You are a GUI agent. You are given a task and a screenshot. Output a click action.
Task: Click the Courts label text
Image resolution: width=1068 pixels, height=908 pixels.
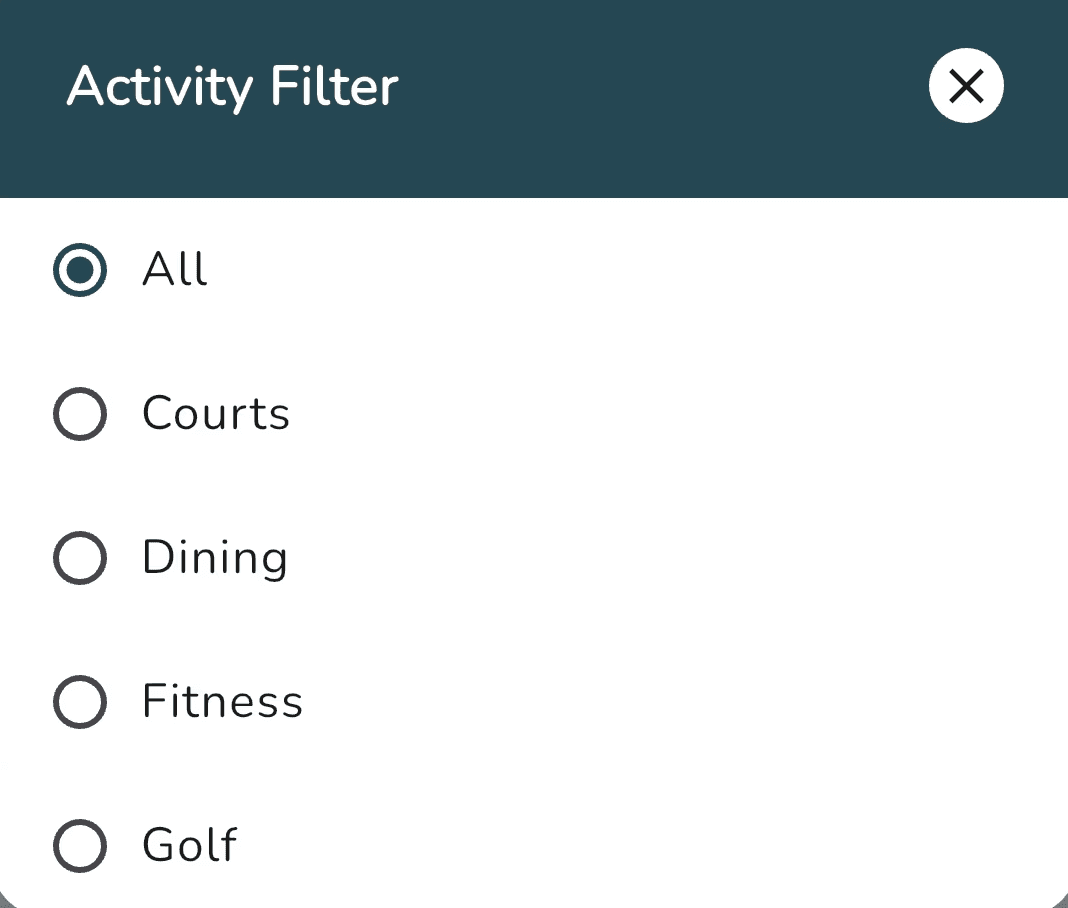click(x=216, y=413)
